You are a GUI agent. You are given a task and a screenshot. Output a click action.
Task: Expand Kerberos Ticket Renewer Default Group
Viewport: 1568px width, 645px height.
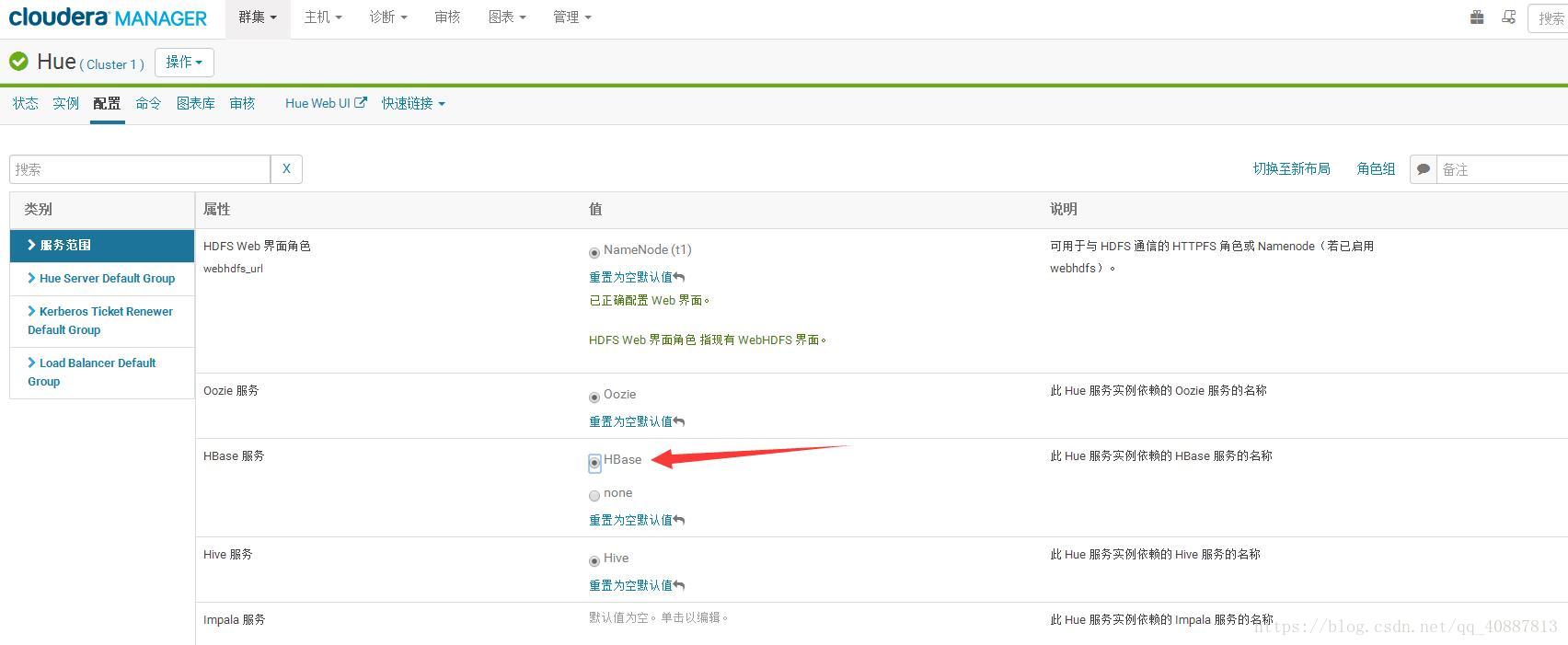coord(102,320)
